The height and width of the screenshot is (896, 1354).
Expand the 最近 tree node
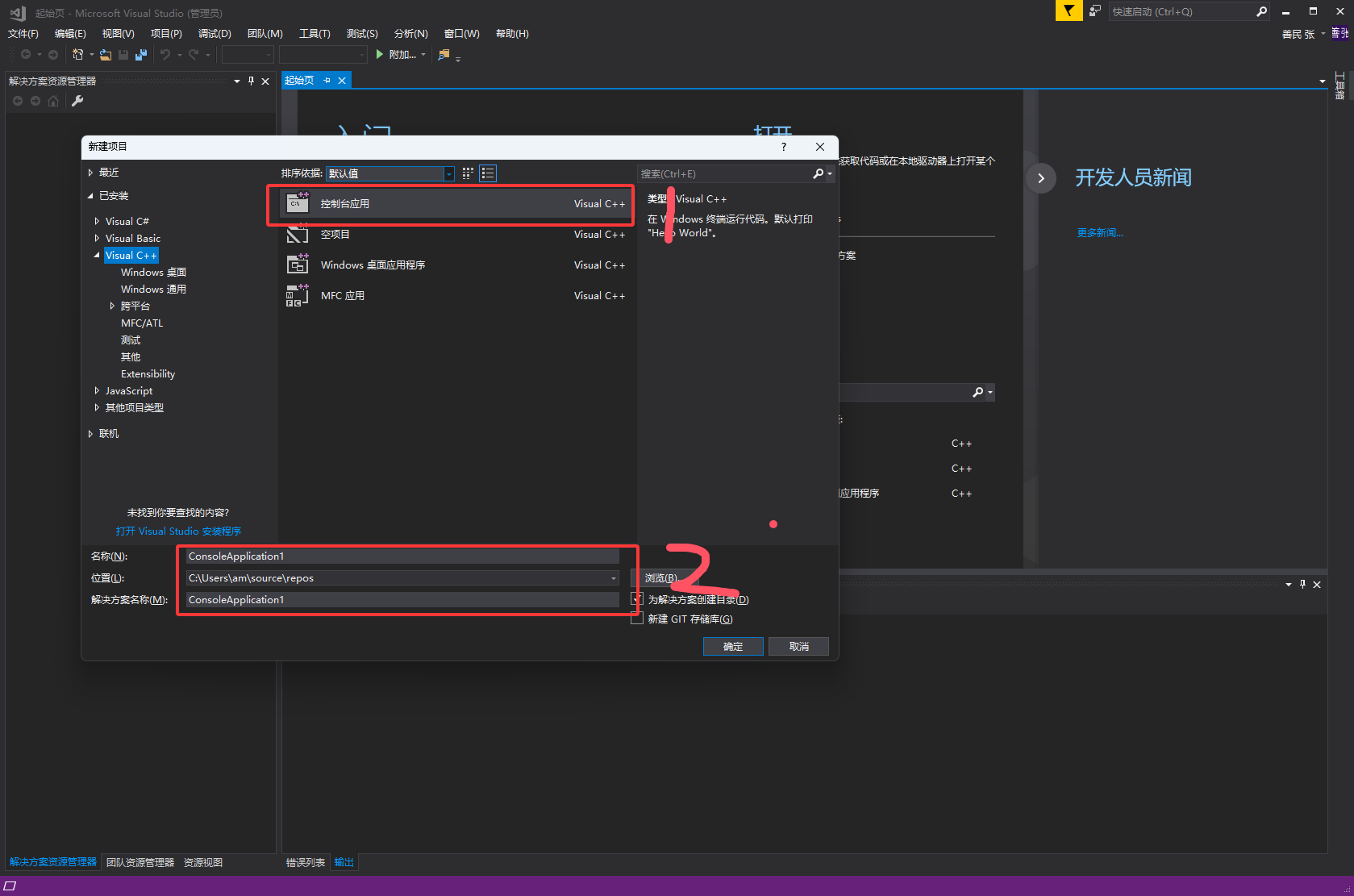[x=90, y=173]
